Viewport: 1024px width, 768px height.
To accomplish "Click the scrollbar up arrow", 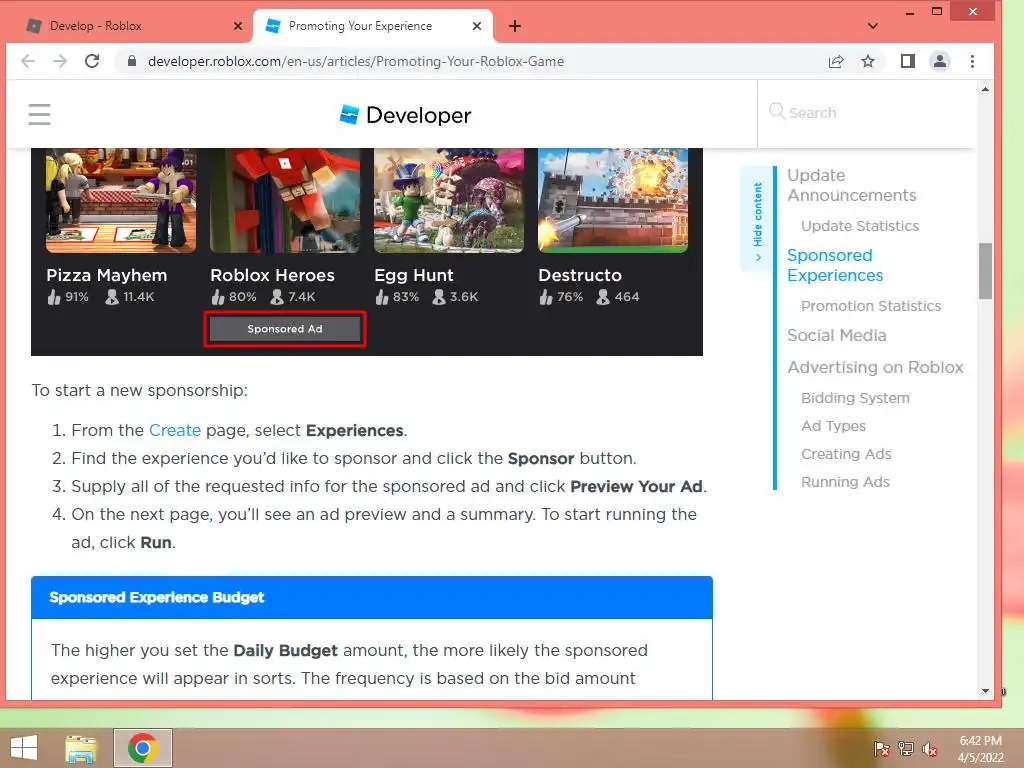I will (x=985, y=89).
